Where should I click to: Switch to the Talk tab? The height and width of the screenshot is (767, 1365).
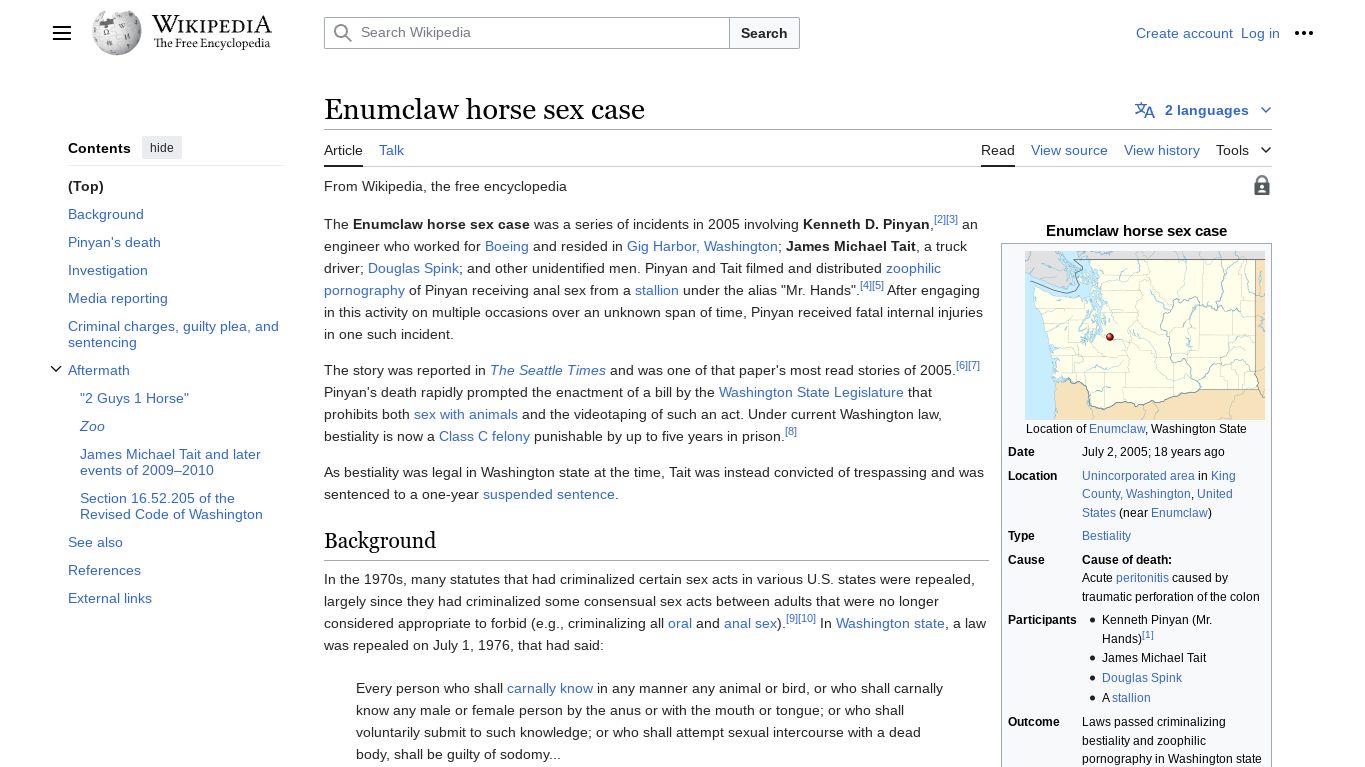click(x=391, y=150)
